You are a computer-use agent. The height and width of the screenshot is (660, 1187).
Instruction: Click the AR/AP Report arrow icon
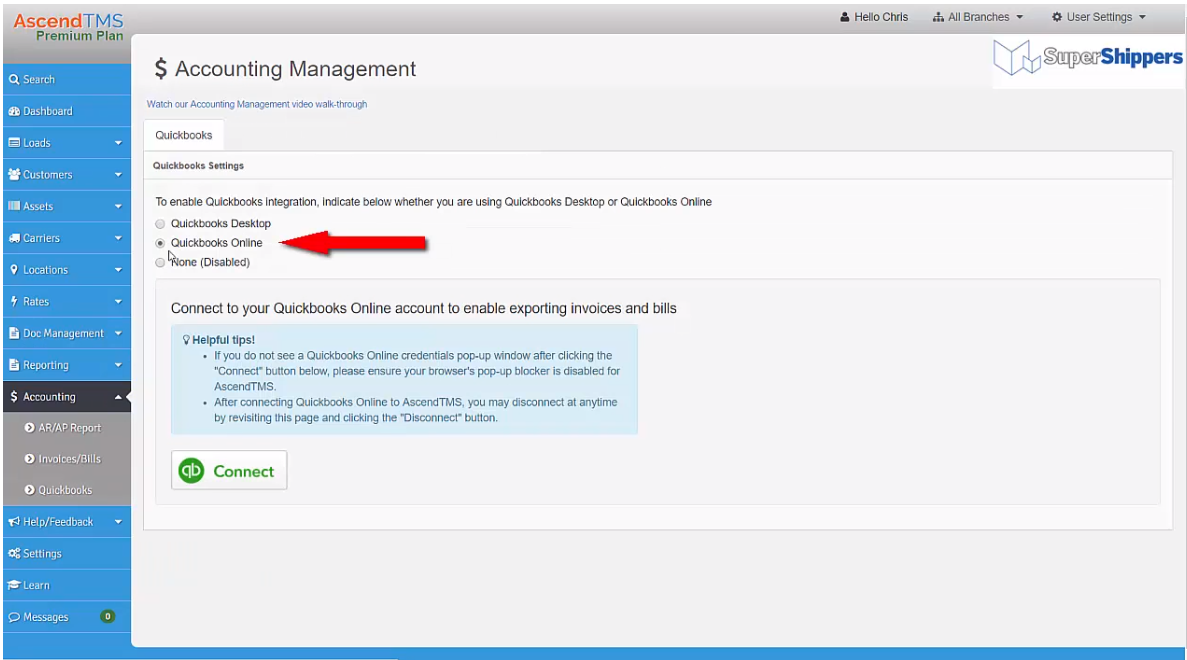(x=30, y=428)
